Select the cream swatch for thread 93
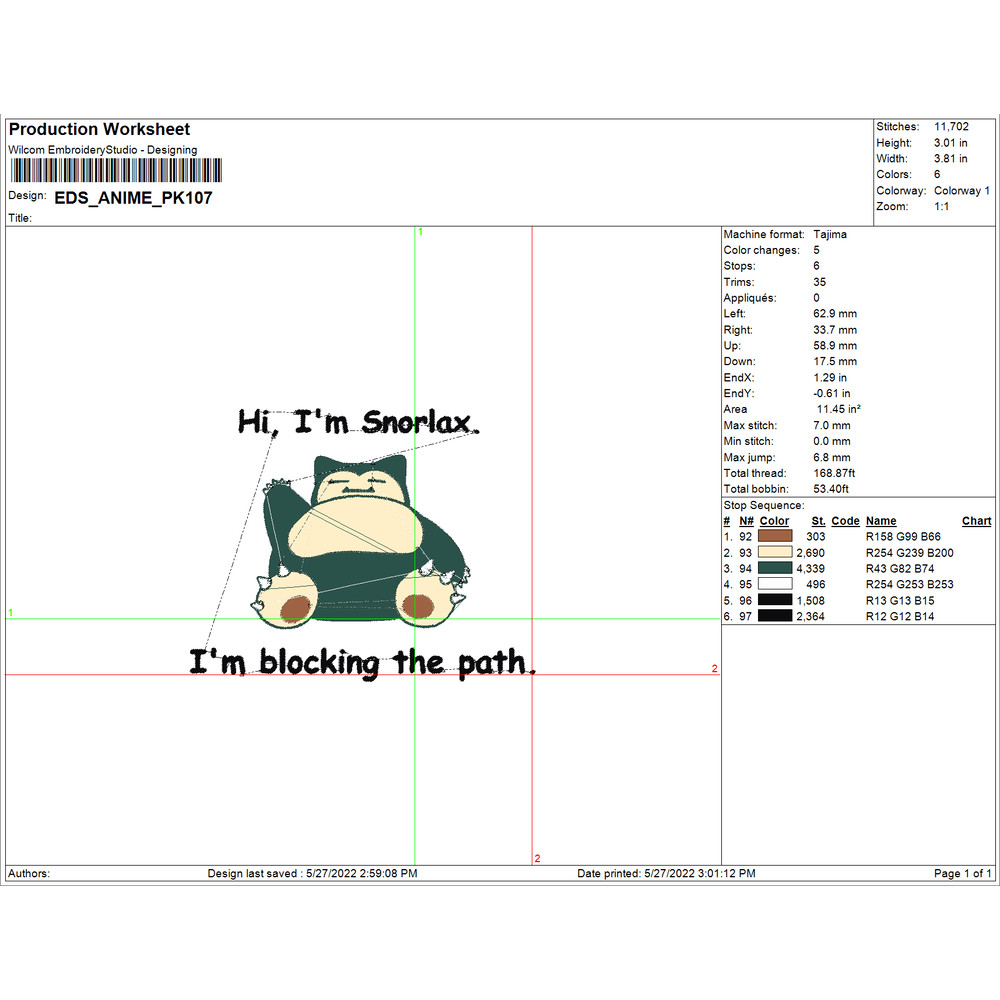This screenshot has height=1000, width=1000. pos(775,553)
